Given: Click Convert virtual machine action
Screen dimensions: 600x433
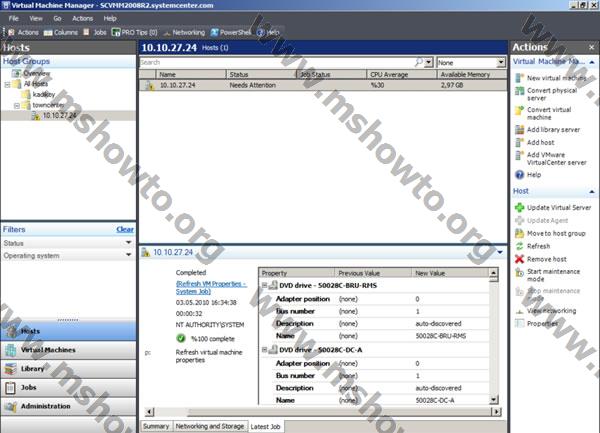Looking at the screenshot, I should [x=543, y=113].
